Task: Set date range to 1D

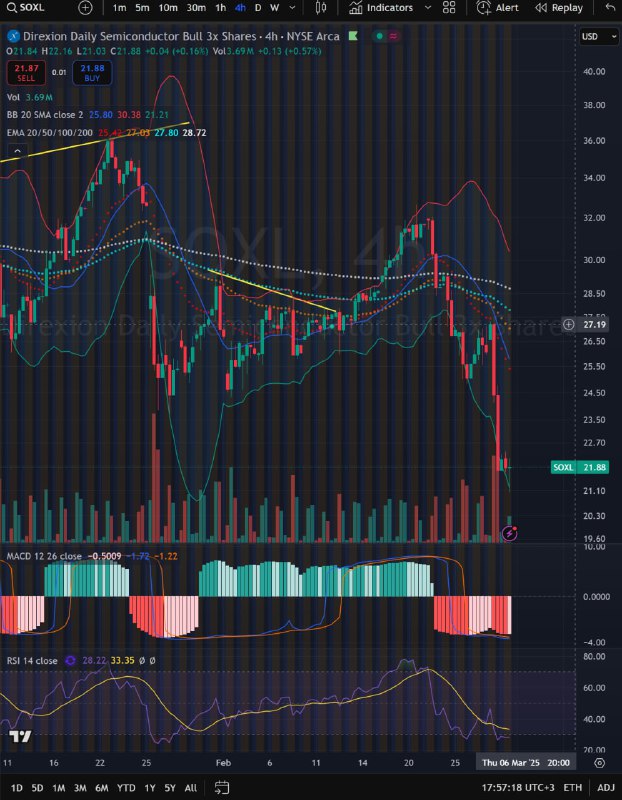Action: (x=16, y=788)
